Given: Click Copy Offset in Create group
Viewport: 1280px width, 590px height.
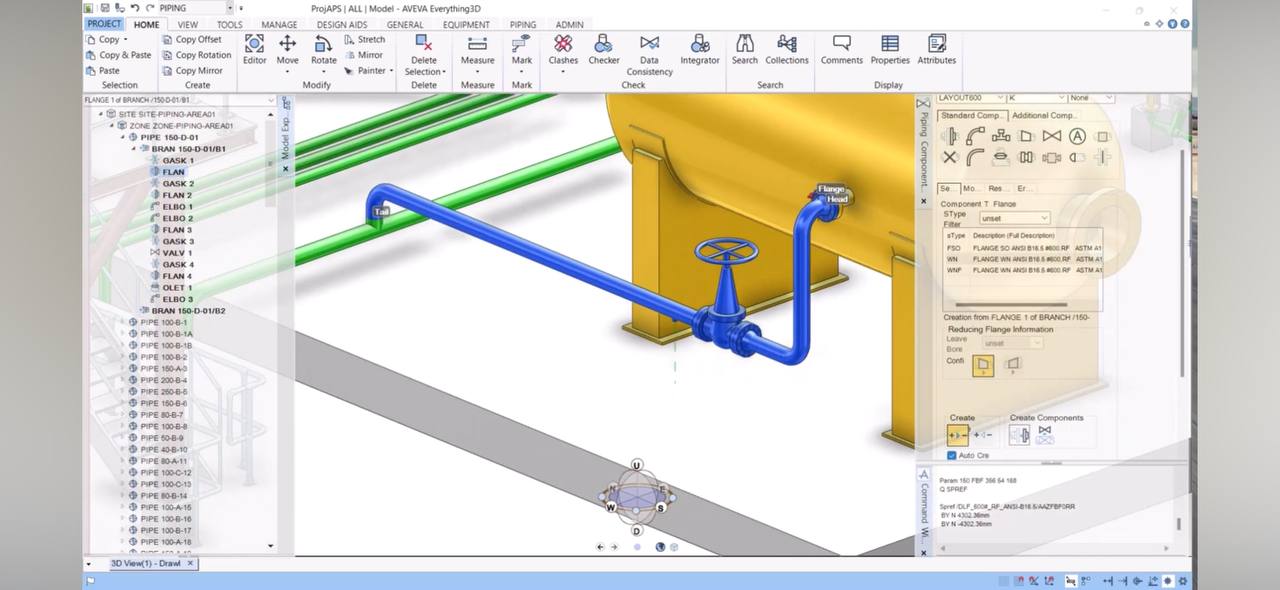Looking at the screenshot, I should (x=191, y=40).
